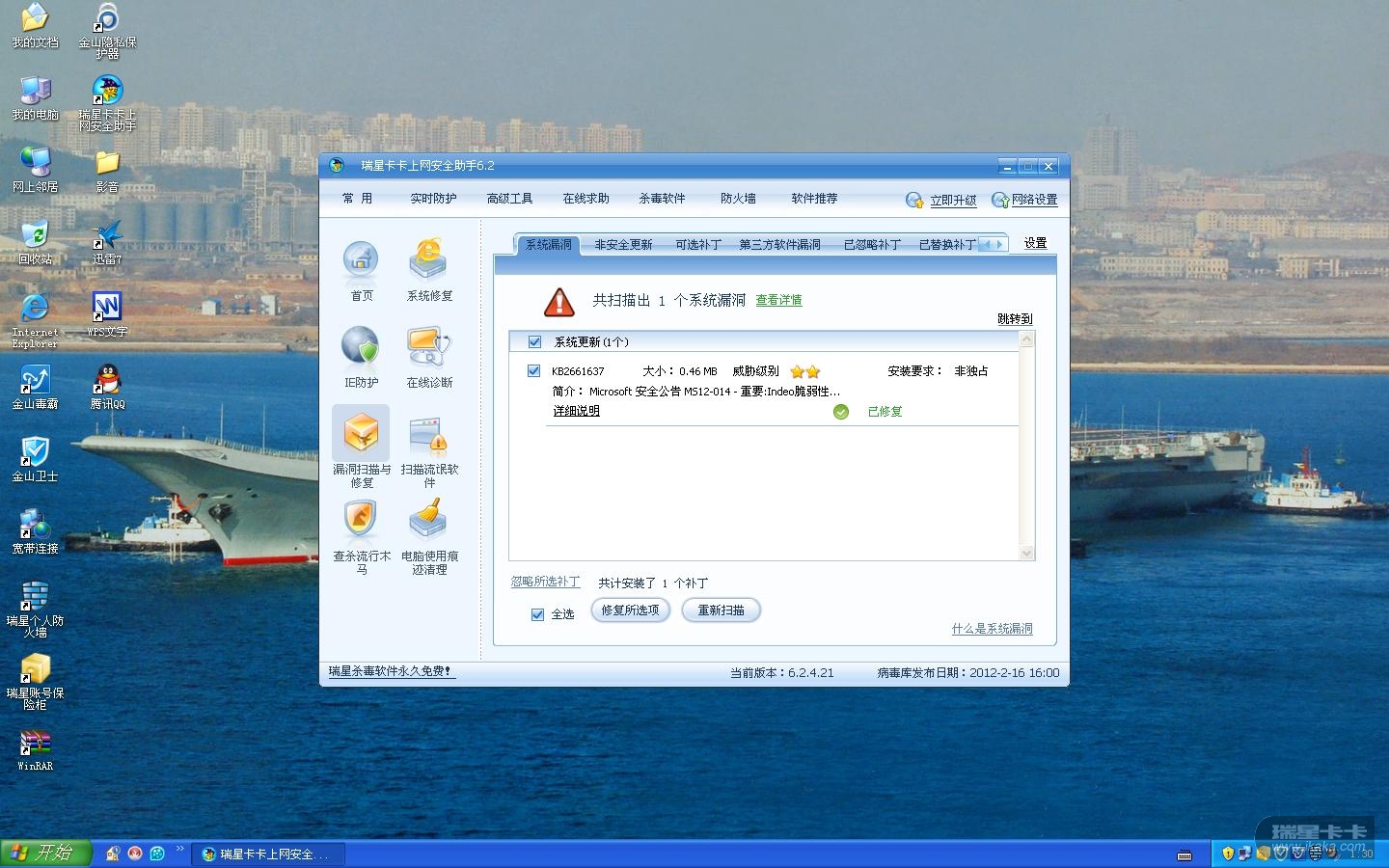1389x868 pixels.
Task: Open 查杀流行木马 trojan scan tool
Action: (x=362, y=536)
